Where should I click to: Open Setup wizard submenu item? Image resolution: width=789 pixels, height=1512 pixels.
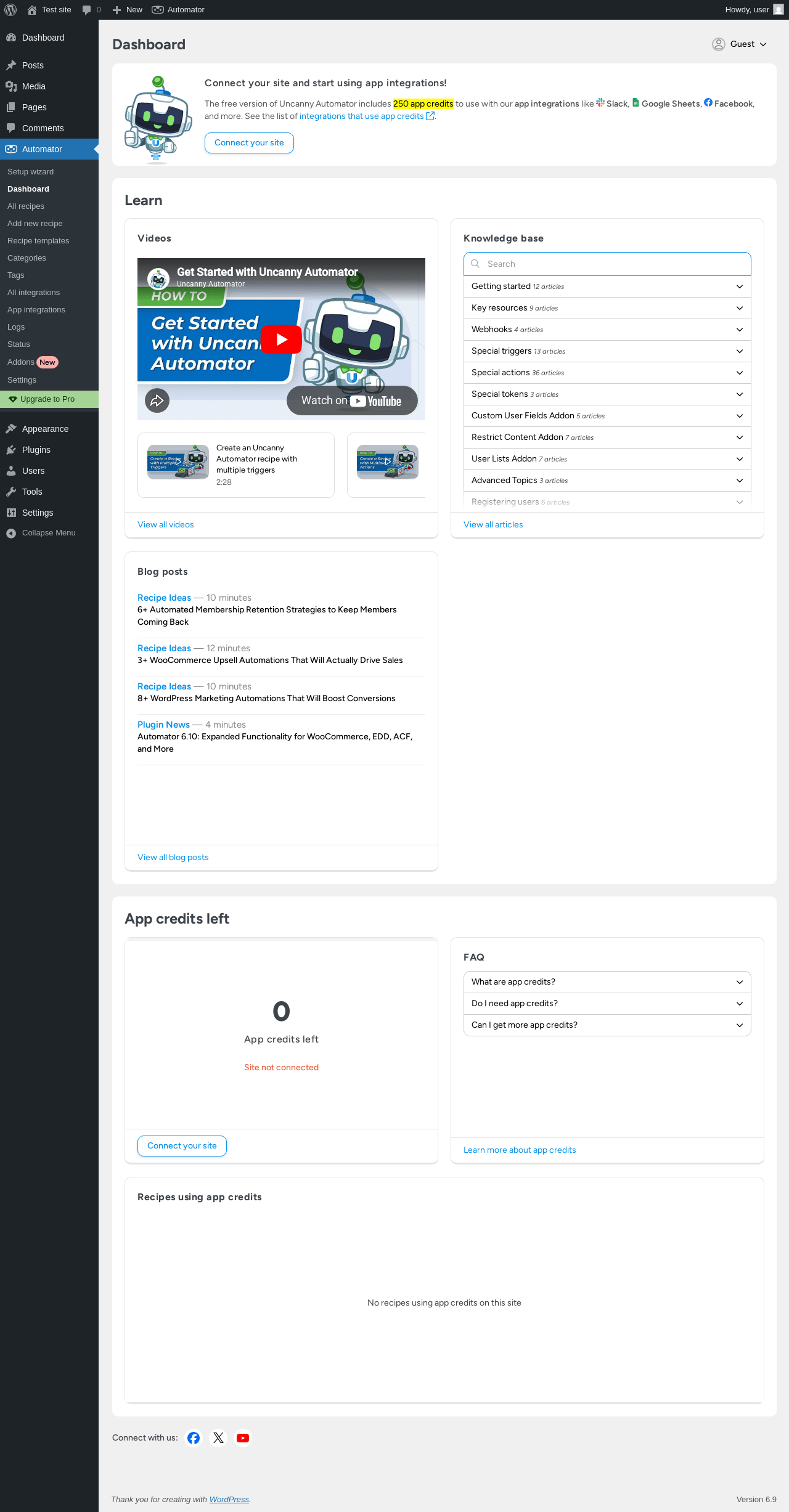point(49,172)
